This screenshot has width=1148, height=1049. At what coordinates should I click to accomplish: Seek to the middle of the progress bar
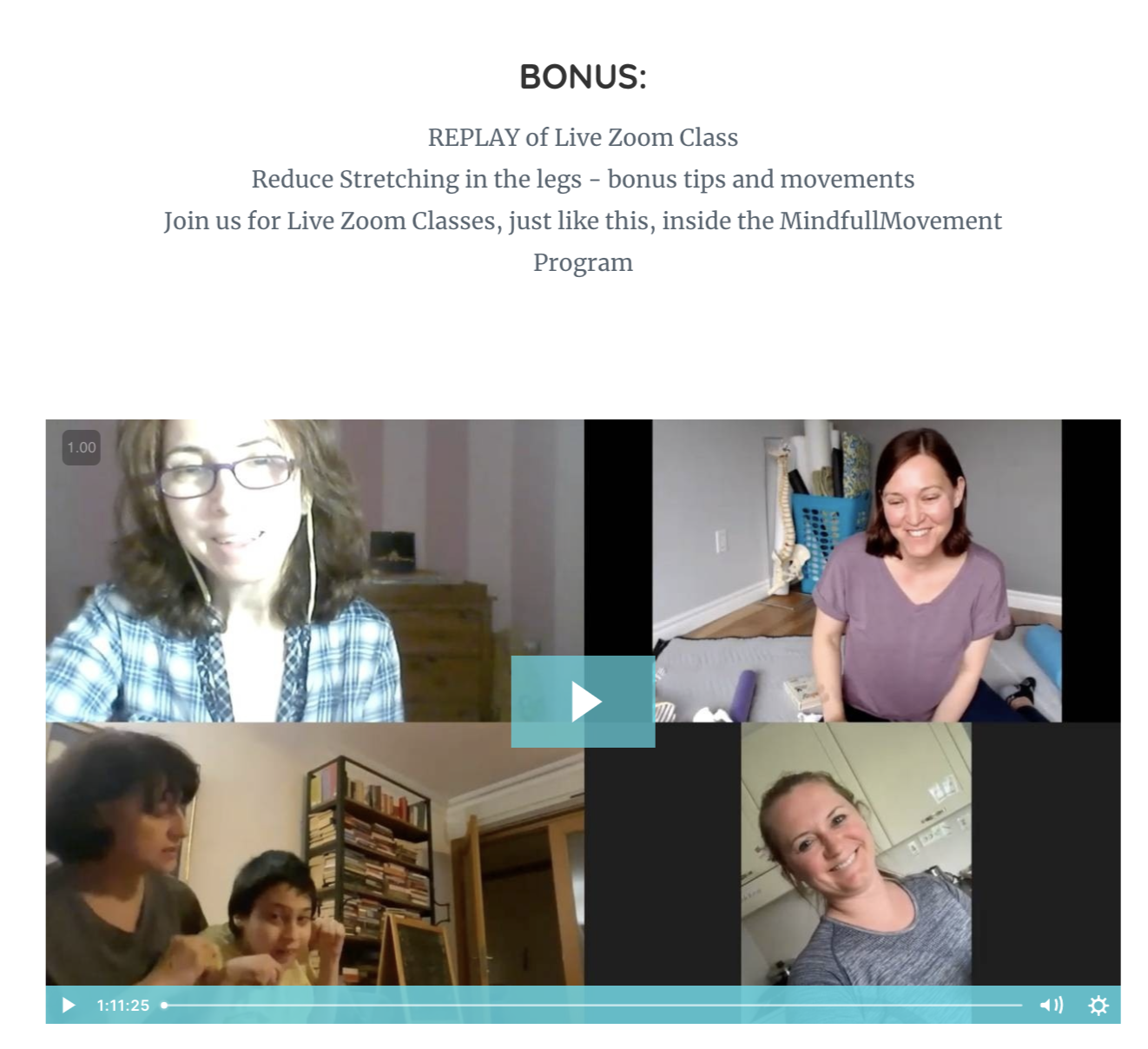(x=593, y=1005)
